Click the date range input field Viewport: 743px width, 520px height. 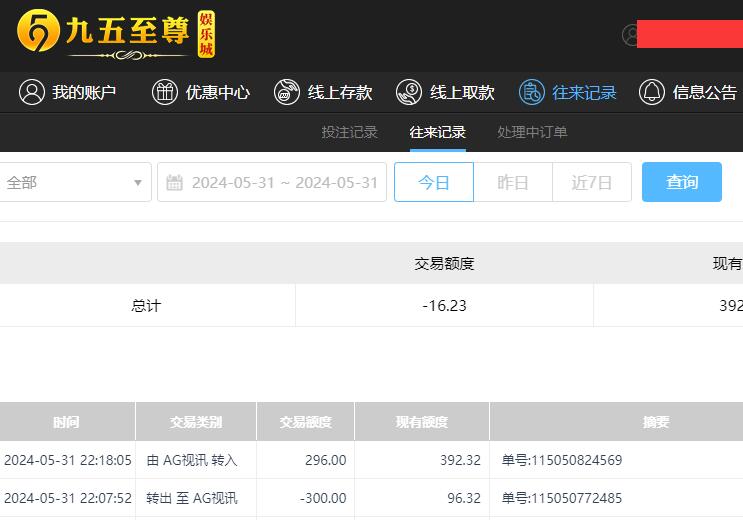tap(272, 182)
